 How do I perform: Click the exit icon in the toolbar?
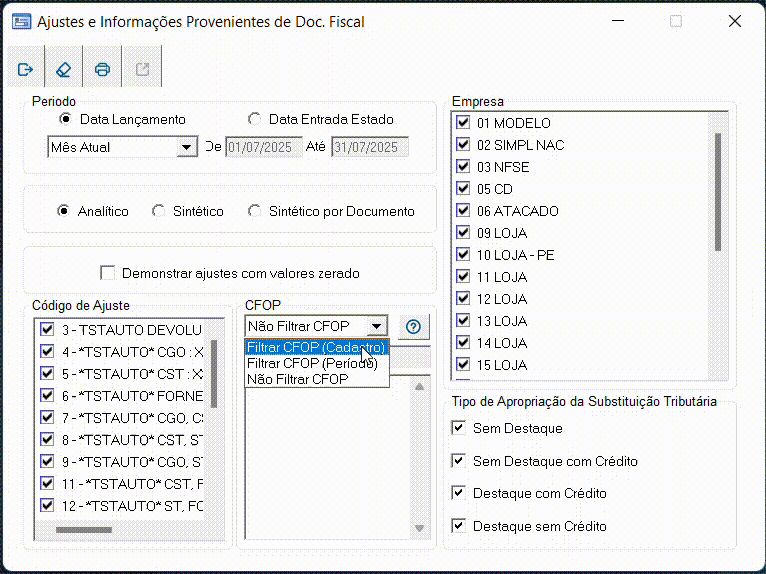tap(25, 69)
